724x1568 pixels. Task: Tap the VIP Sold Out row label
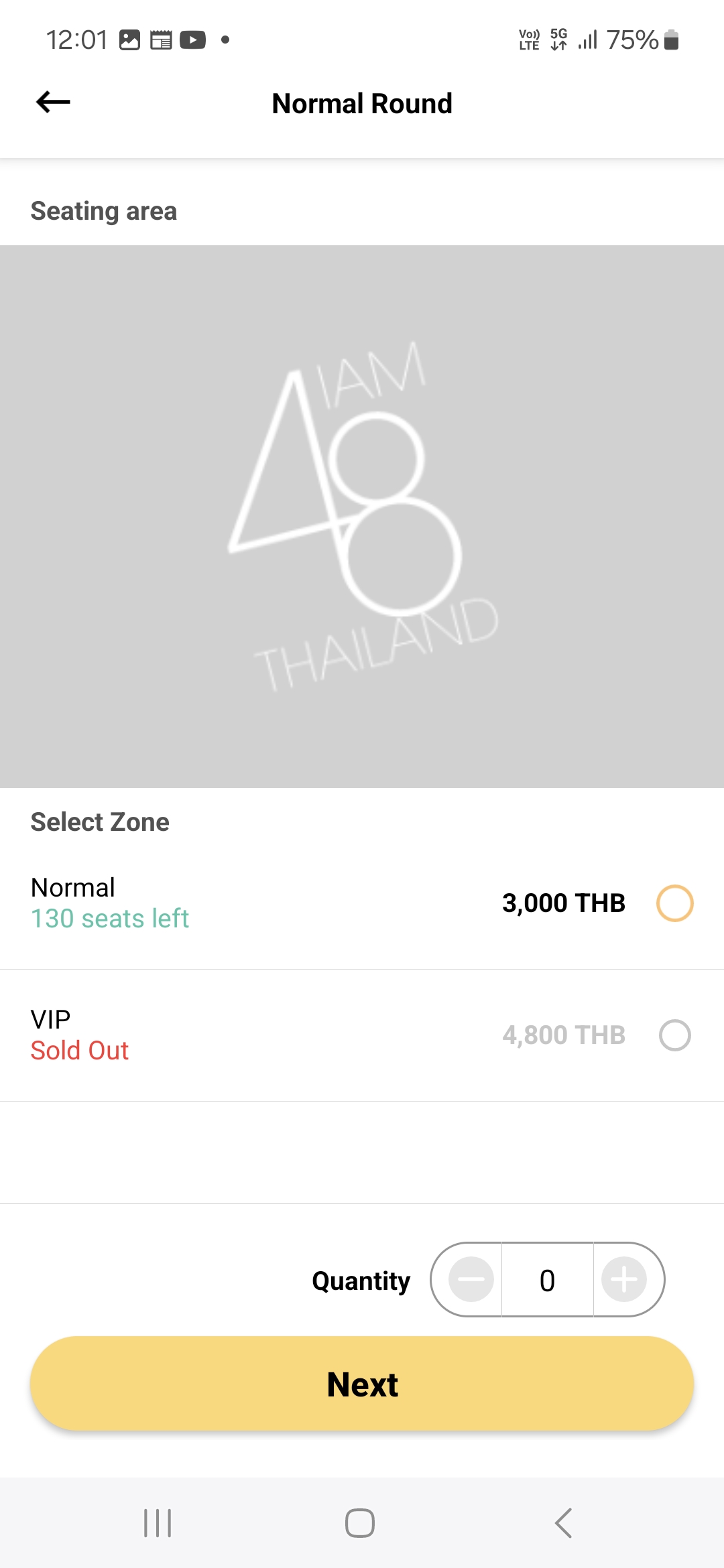79,1035
